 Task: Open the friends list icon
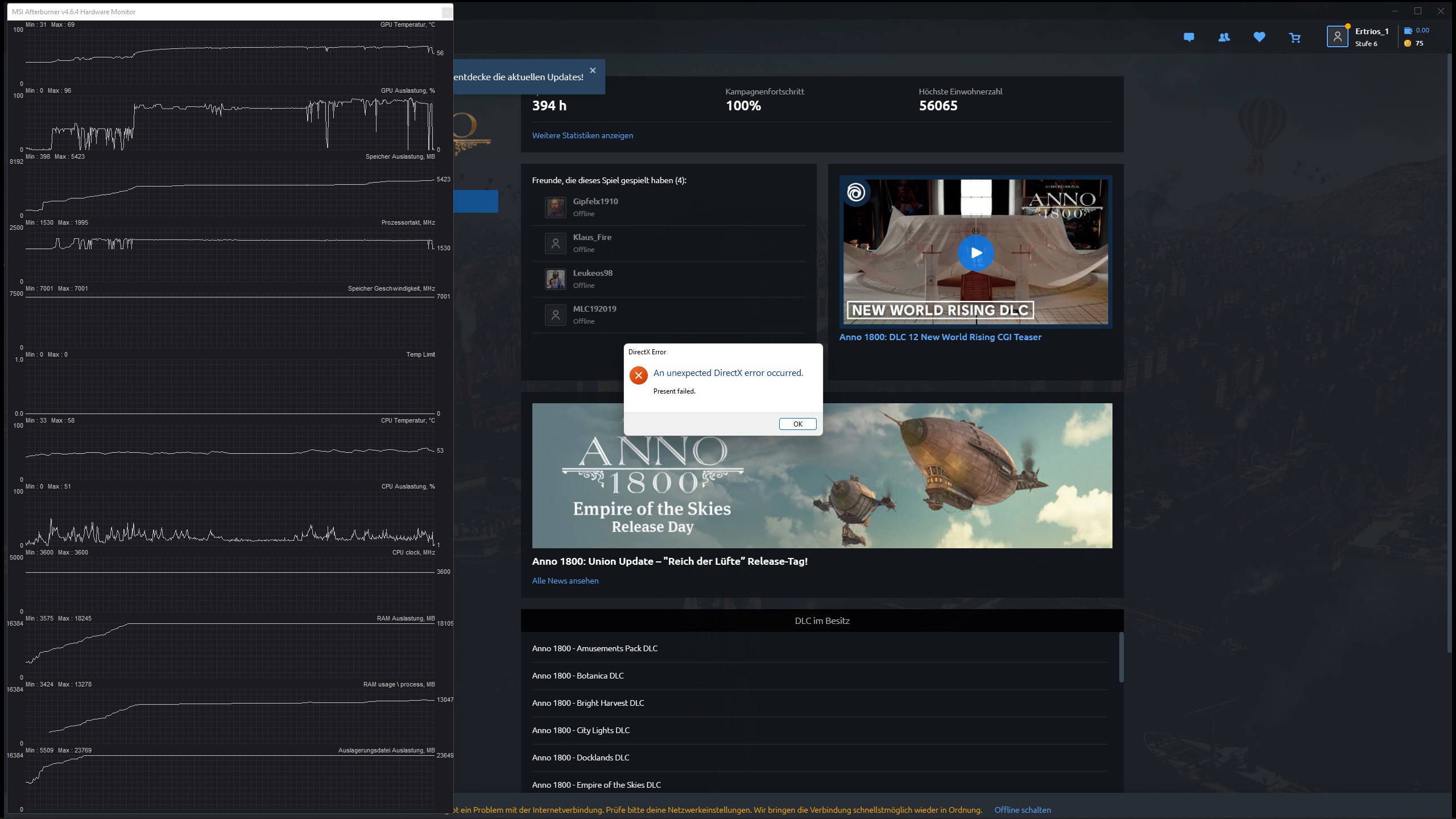point(1224,38)
